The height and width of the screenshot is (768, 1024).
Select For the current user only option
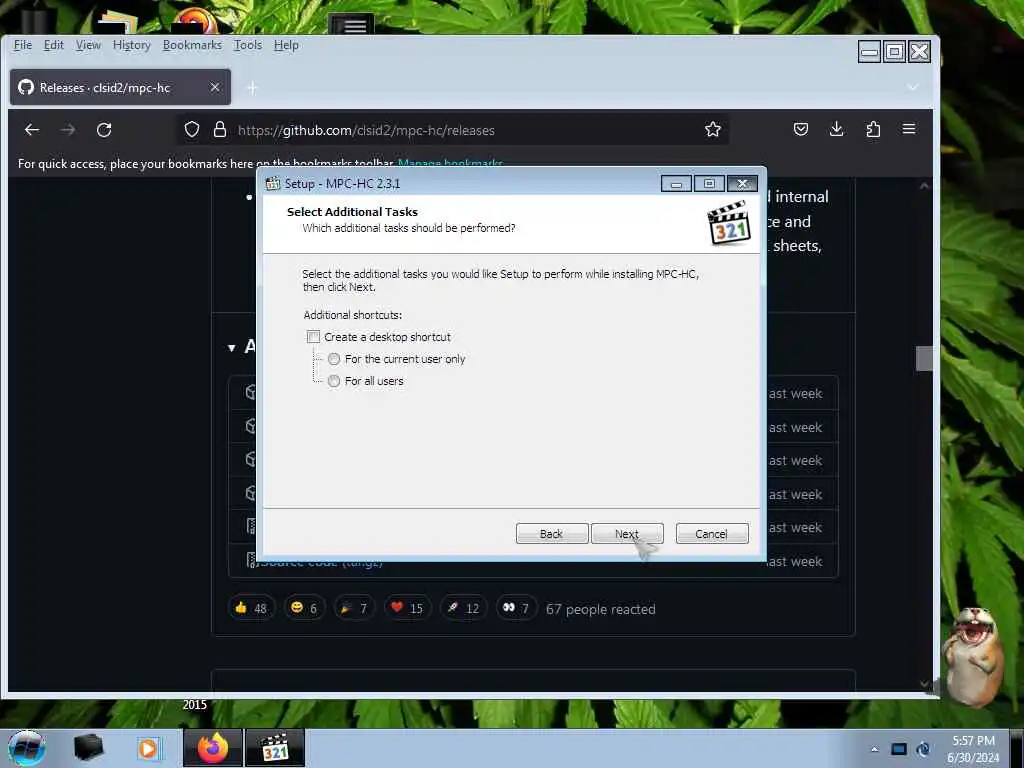coord(334,359)
